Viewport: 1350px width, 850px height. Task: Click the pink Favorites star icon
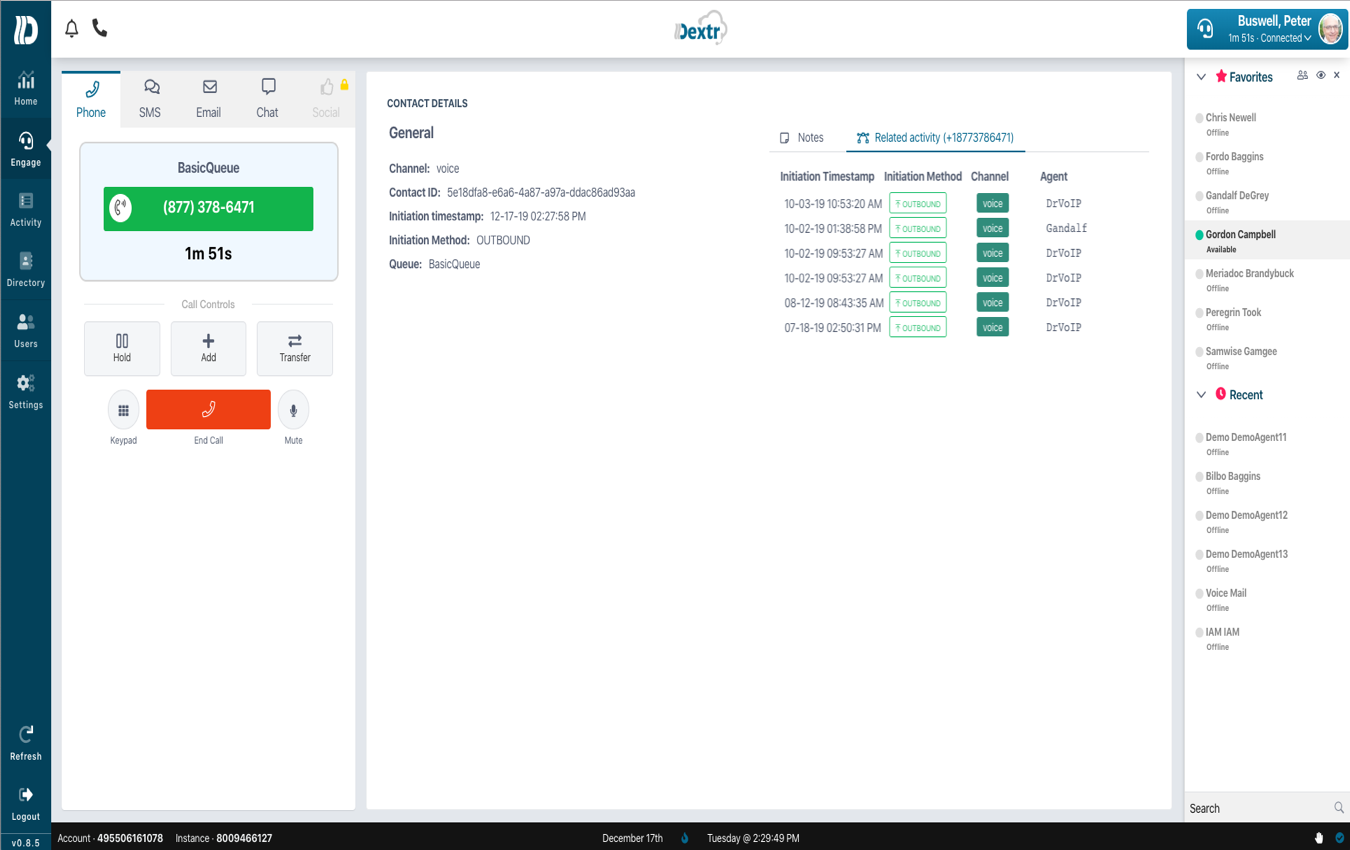1221,76
